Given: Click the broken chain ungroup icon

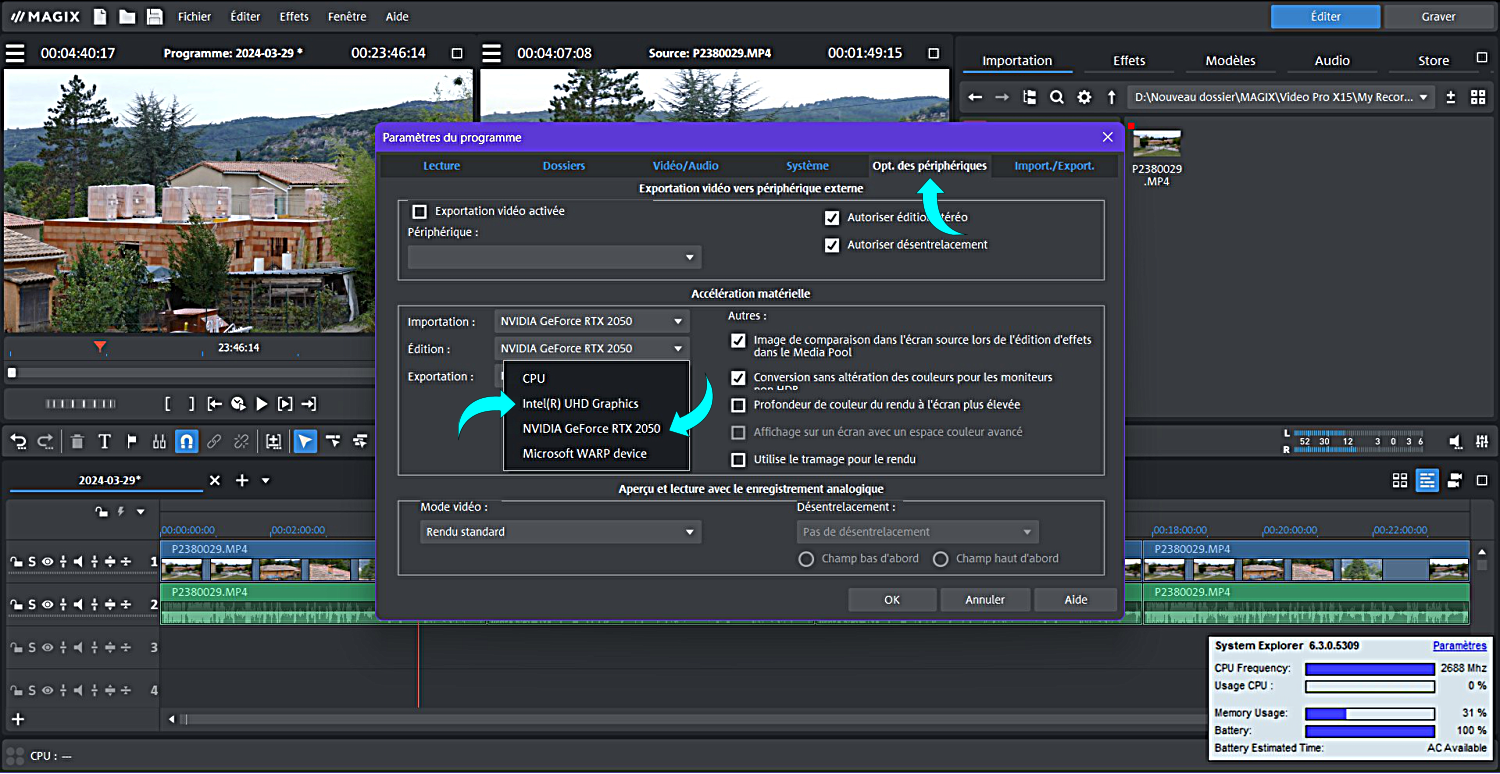Looking at the screenshot, I should coord(241,441).
